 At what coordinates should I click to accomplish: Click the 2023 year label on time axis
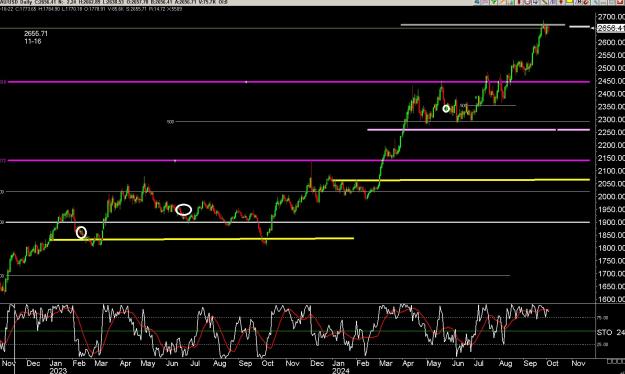tap(58, 371)
